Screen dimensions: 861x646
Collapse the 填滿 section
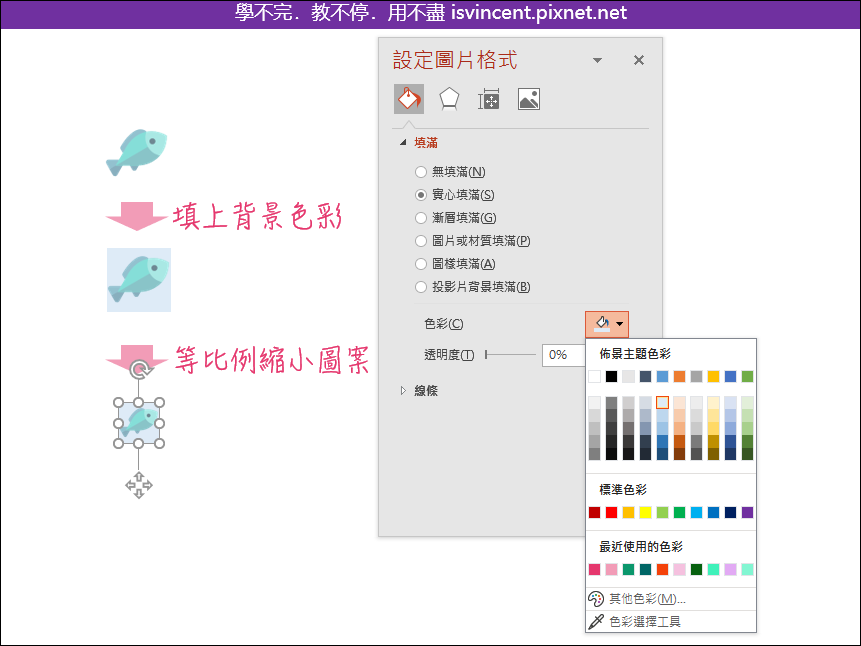tap(403, 142)
